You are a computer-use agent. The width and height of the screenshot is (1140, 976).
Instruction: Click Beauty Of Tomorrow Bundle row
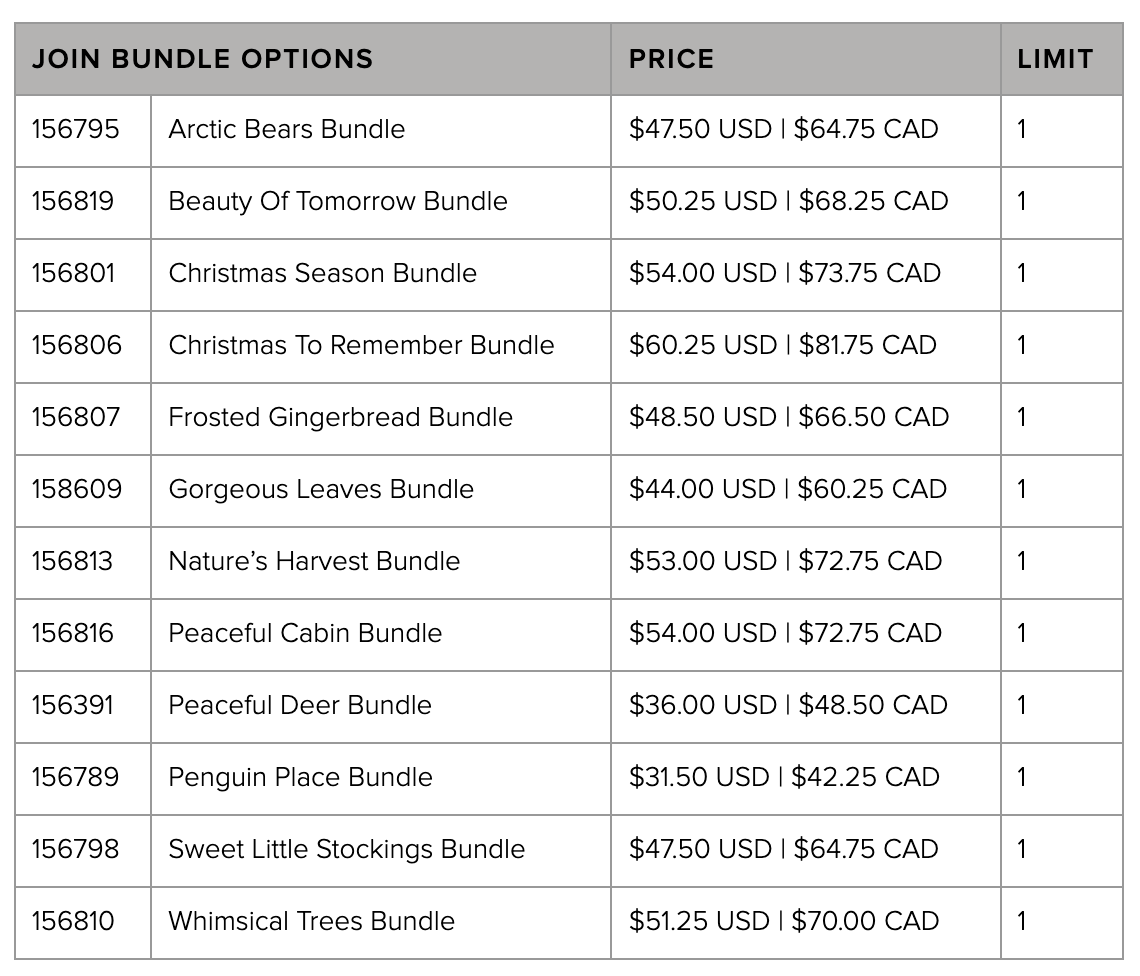pos(337,202)
